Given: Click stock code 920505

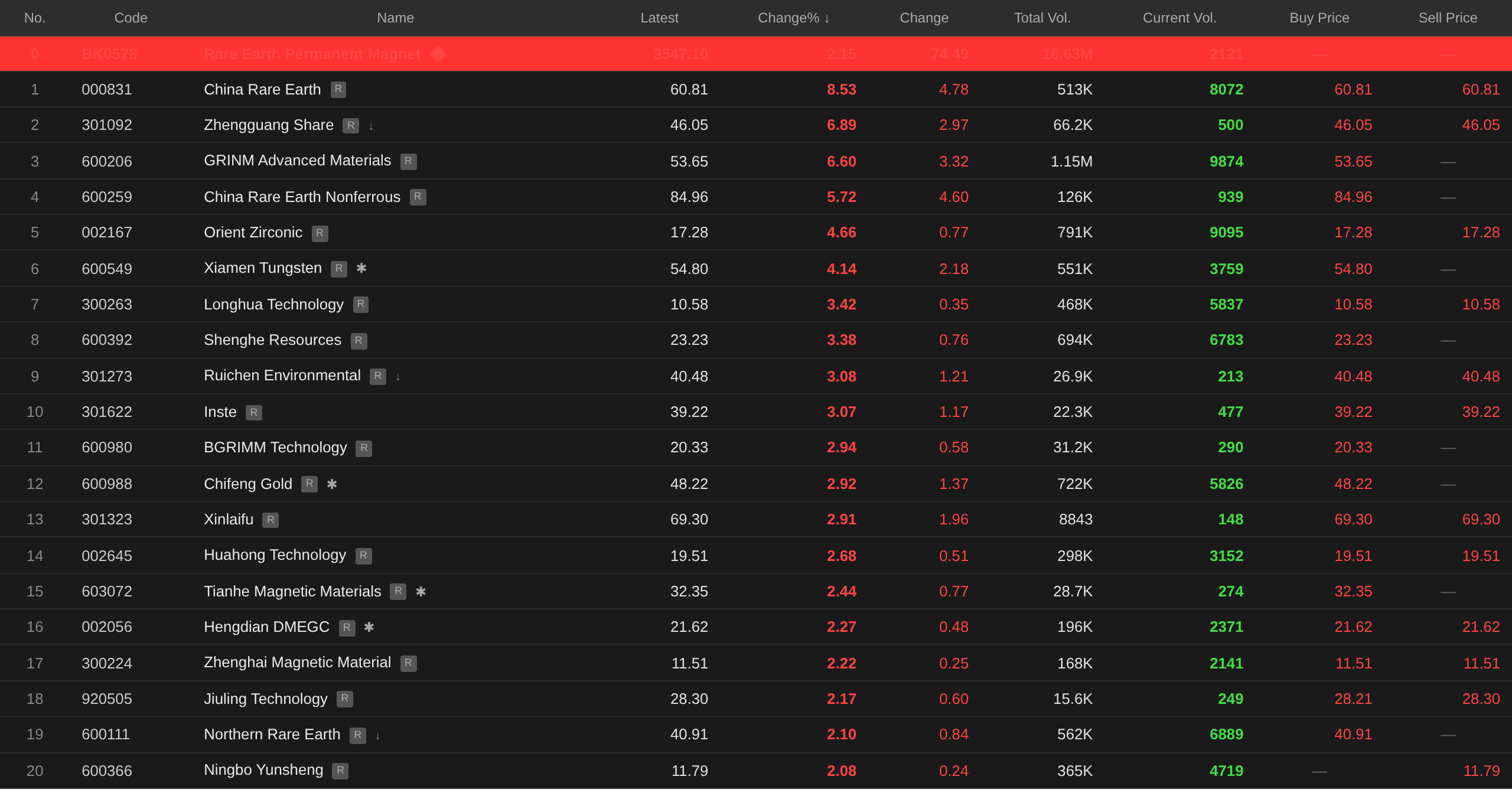Looking at the screenshot, I should 107,699.
